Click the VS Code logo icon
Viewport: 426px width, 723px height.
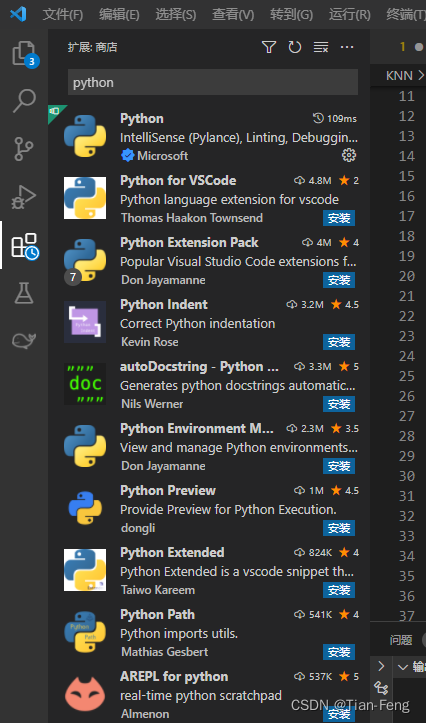[18, 14]
